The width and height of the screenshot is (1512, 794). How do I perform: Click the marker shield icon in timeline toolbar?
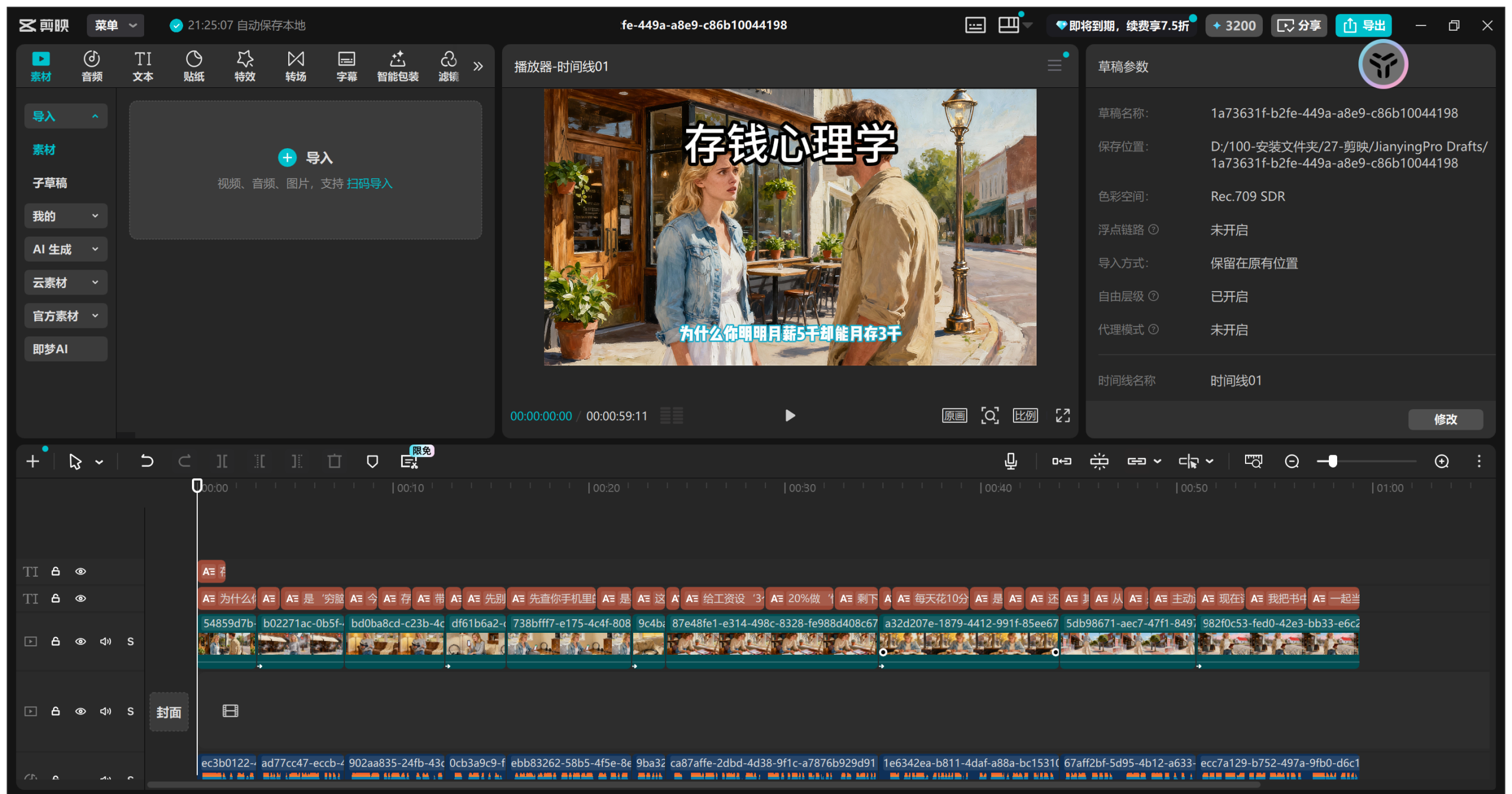click(372, 461)
